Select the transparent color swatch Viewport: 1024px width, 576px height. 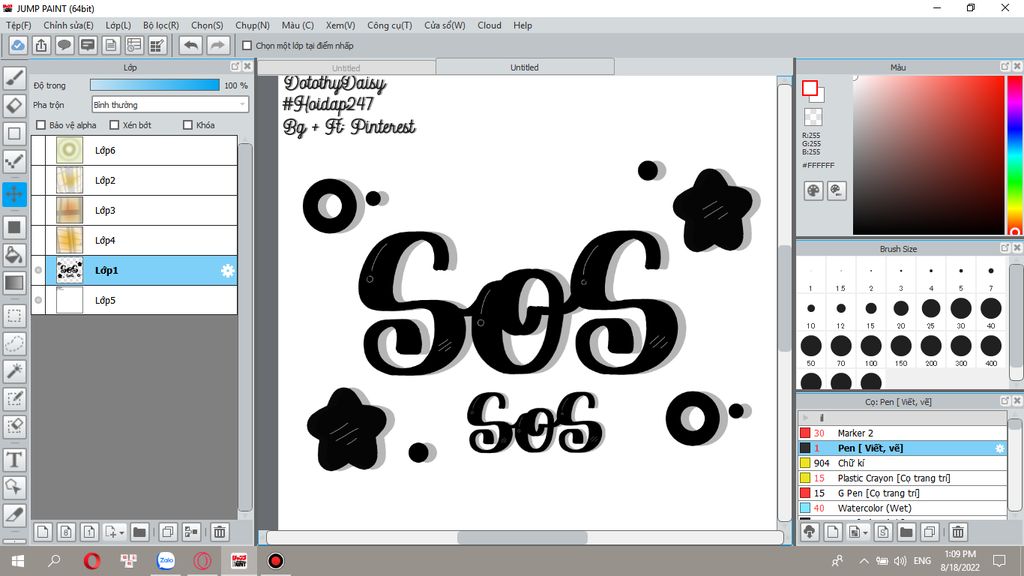813,117
